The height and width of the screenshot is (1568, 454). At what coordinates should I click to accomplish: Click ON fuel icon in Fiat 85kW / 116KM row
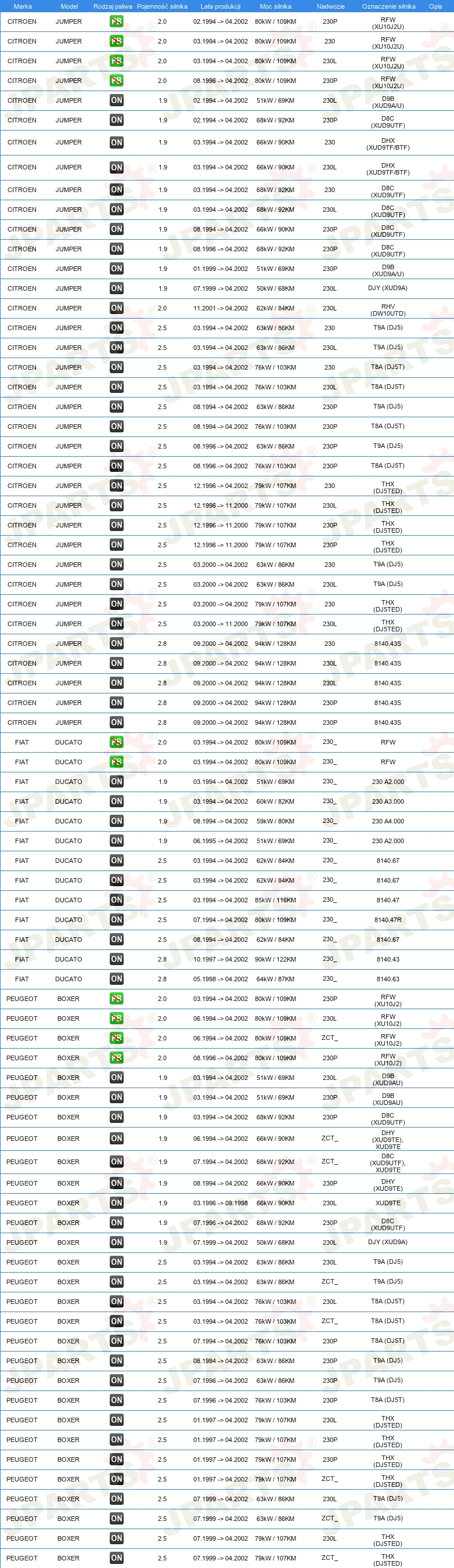coord(116,899)
